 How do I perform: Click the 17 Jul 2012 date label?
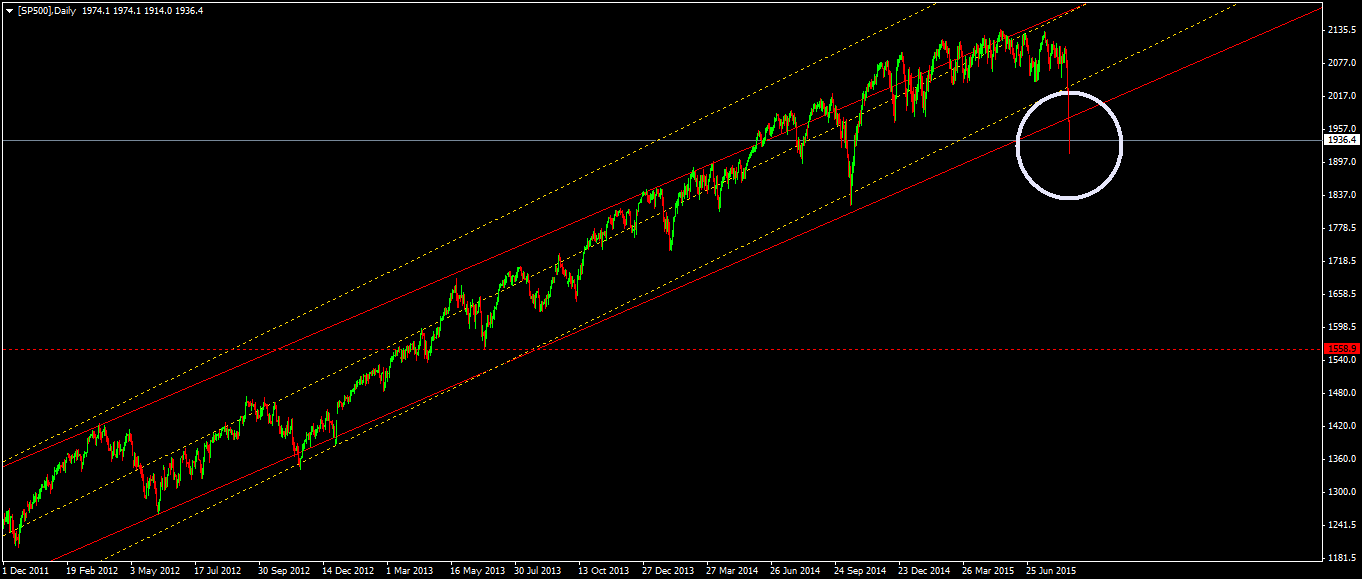218,571
